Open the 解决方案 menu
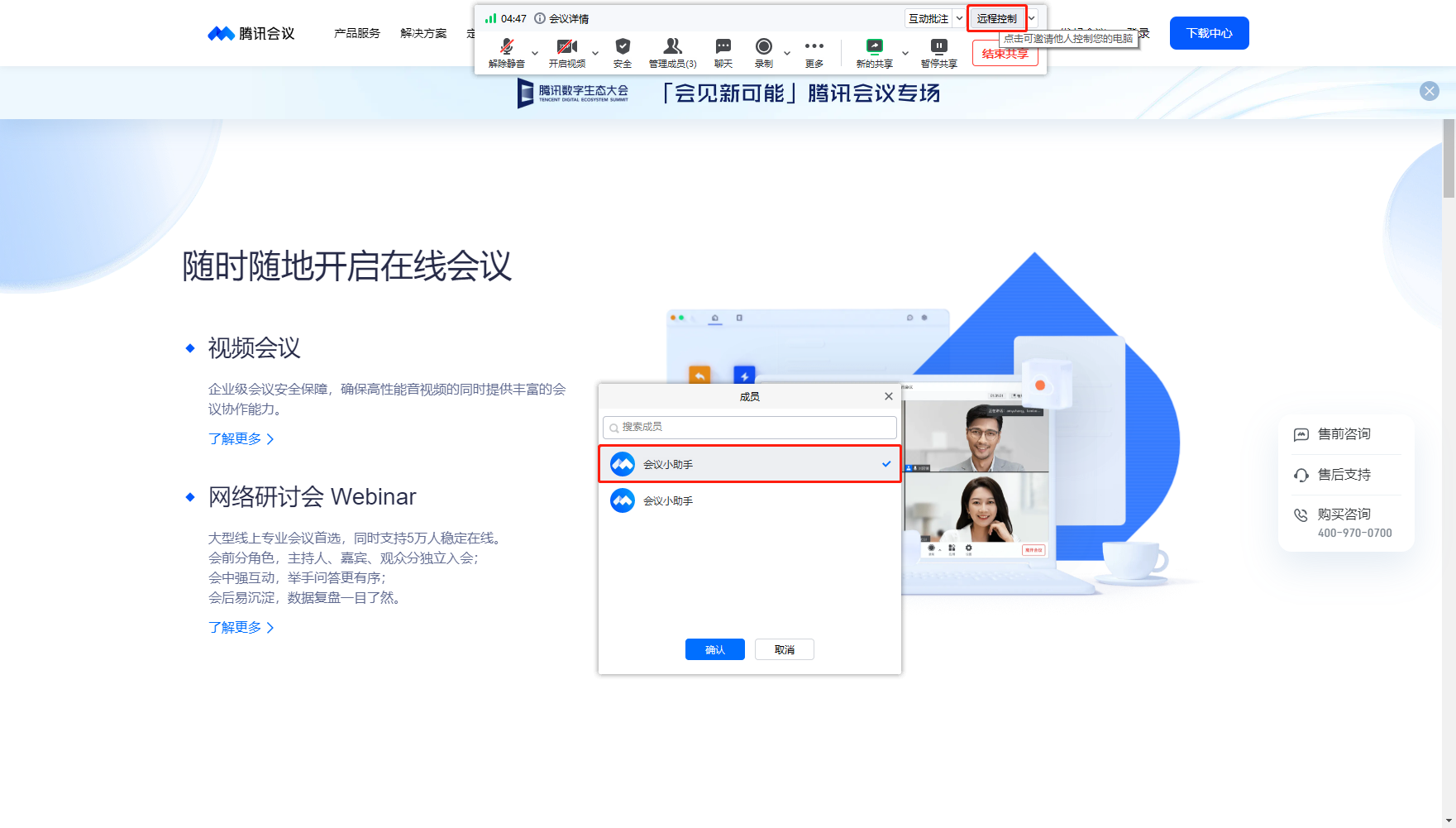Screen dimensions: 1456x828 423,33
